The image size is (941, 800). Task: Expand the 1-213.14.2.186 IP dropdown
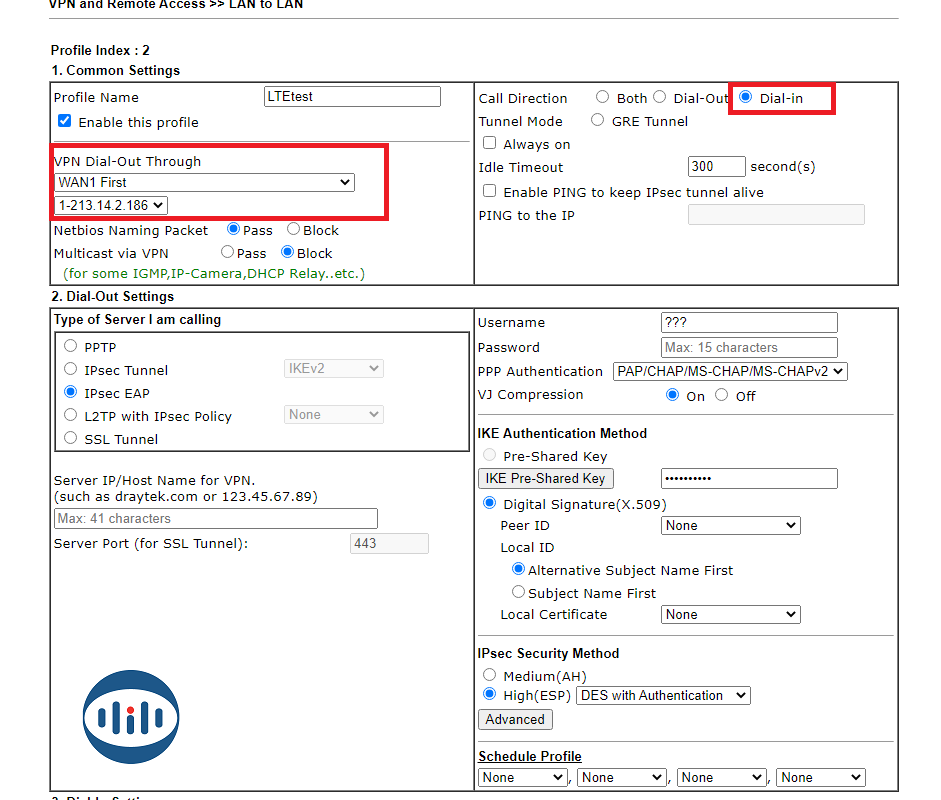[x=111, y=205]
